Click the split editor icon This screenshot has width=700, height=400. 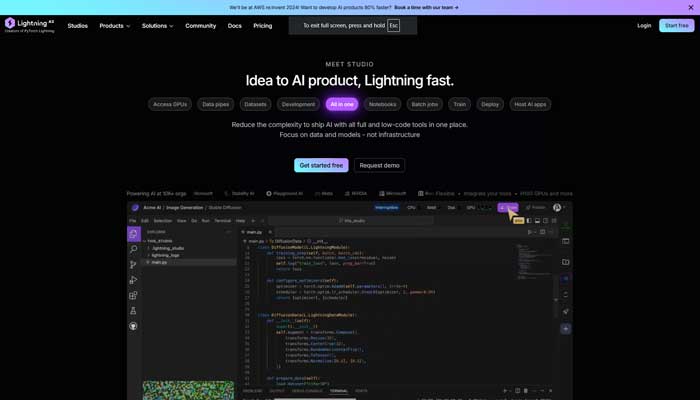(542, 232)
